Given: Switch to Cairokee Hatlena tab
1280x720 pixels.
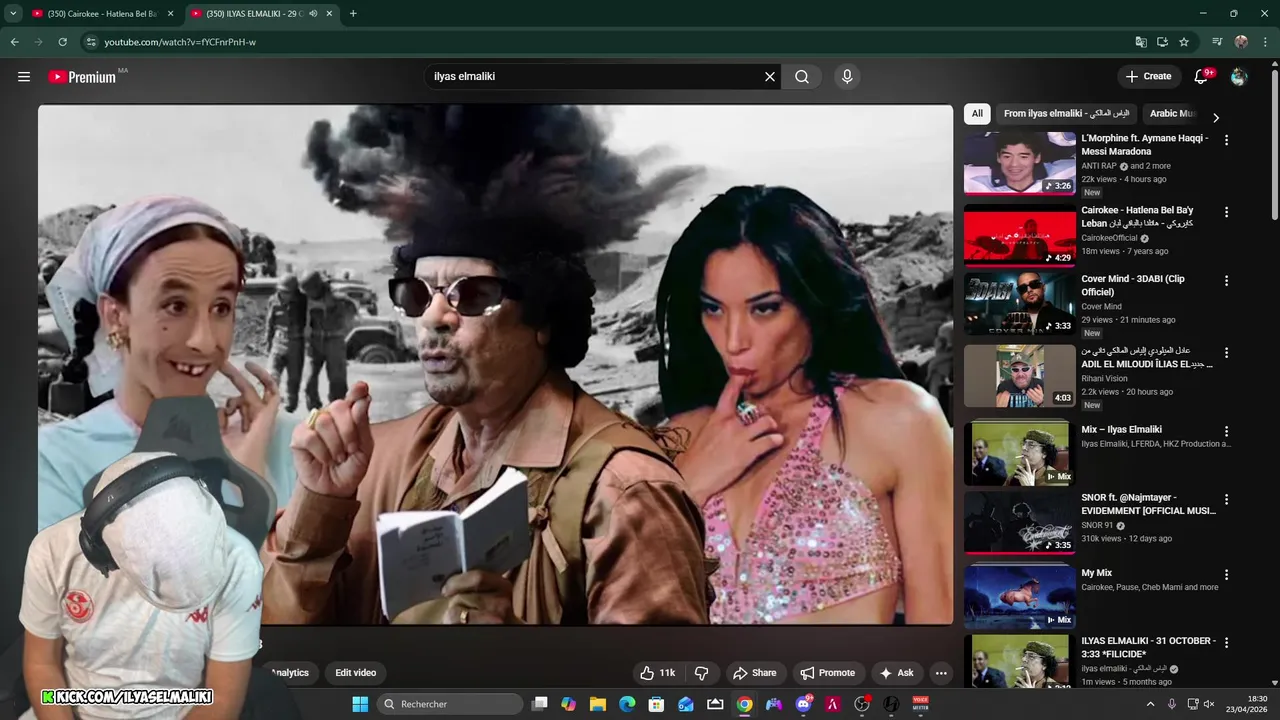Looking at the screenshot, I should coord(102,13).
